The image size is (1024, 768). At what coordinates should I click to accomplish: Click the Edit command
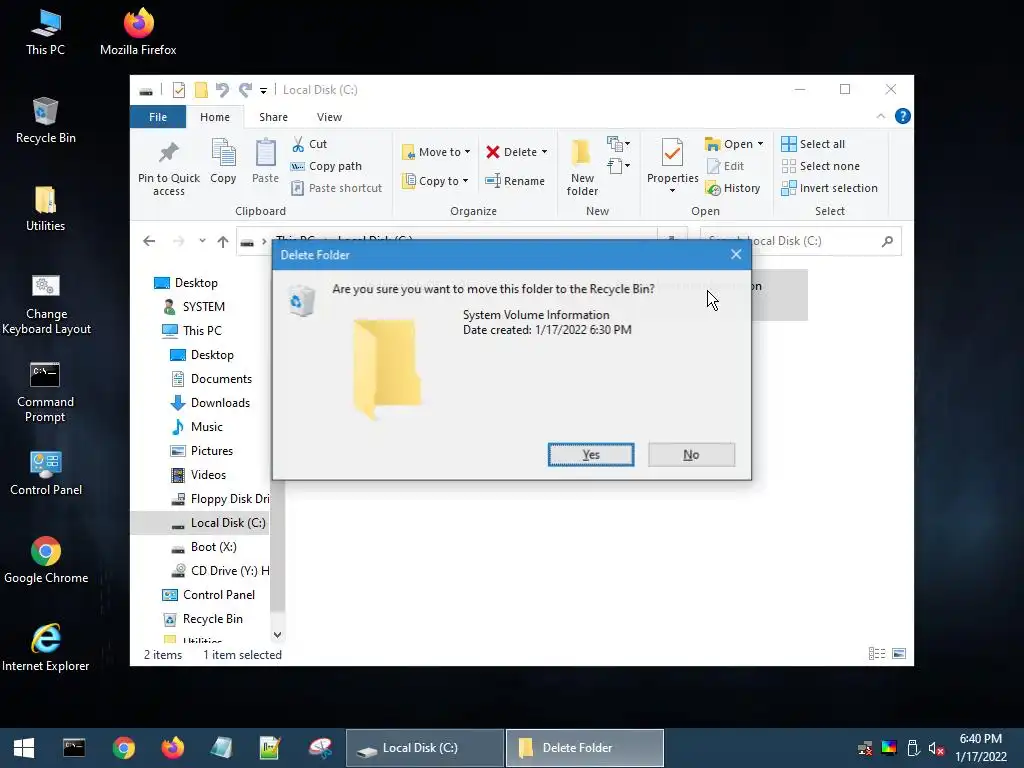pos(725,166)
